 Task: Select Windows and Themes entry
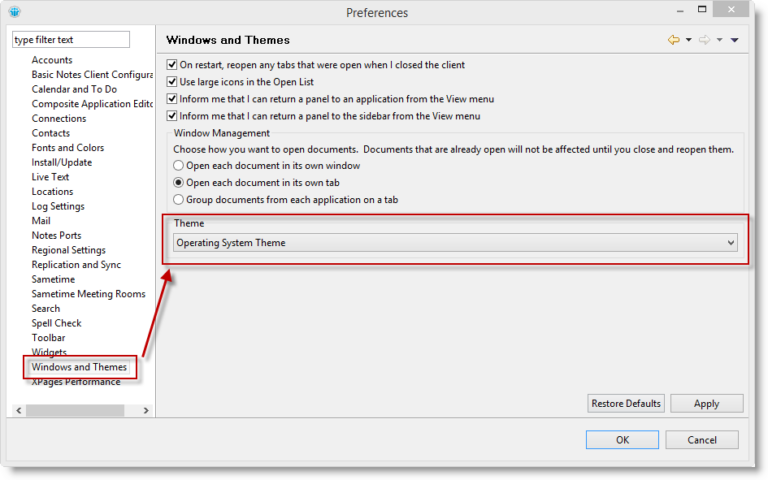click(x=79, y=367)
